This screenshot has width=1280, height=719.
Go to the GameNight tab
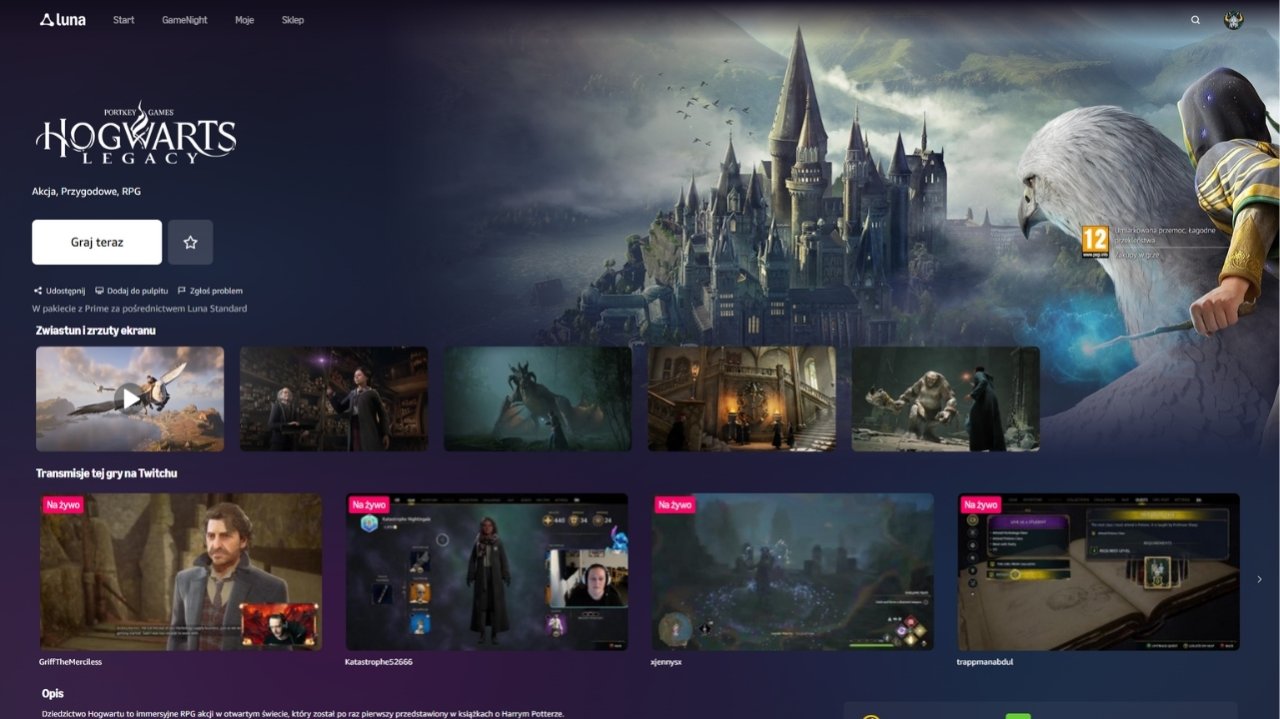[185, 20]
